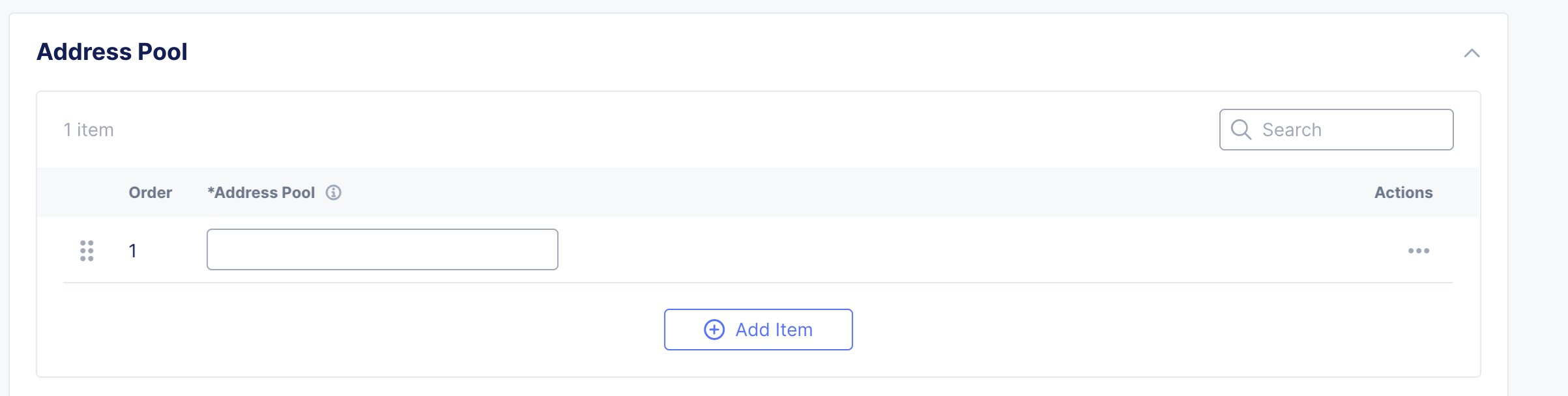Click the empty space right of "1 item"

pos(652,130)
